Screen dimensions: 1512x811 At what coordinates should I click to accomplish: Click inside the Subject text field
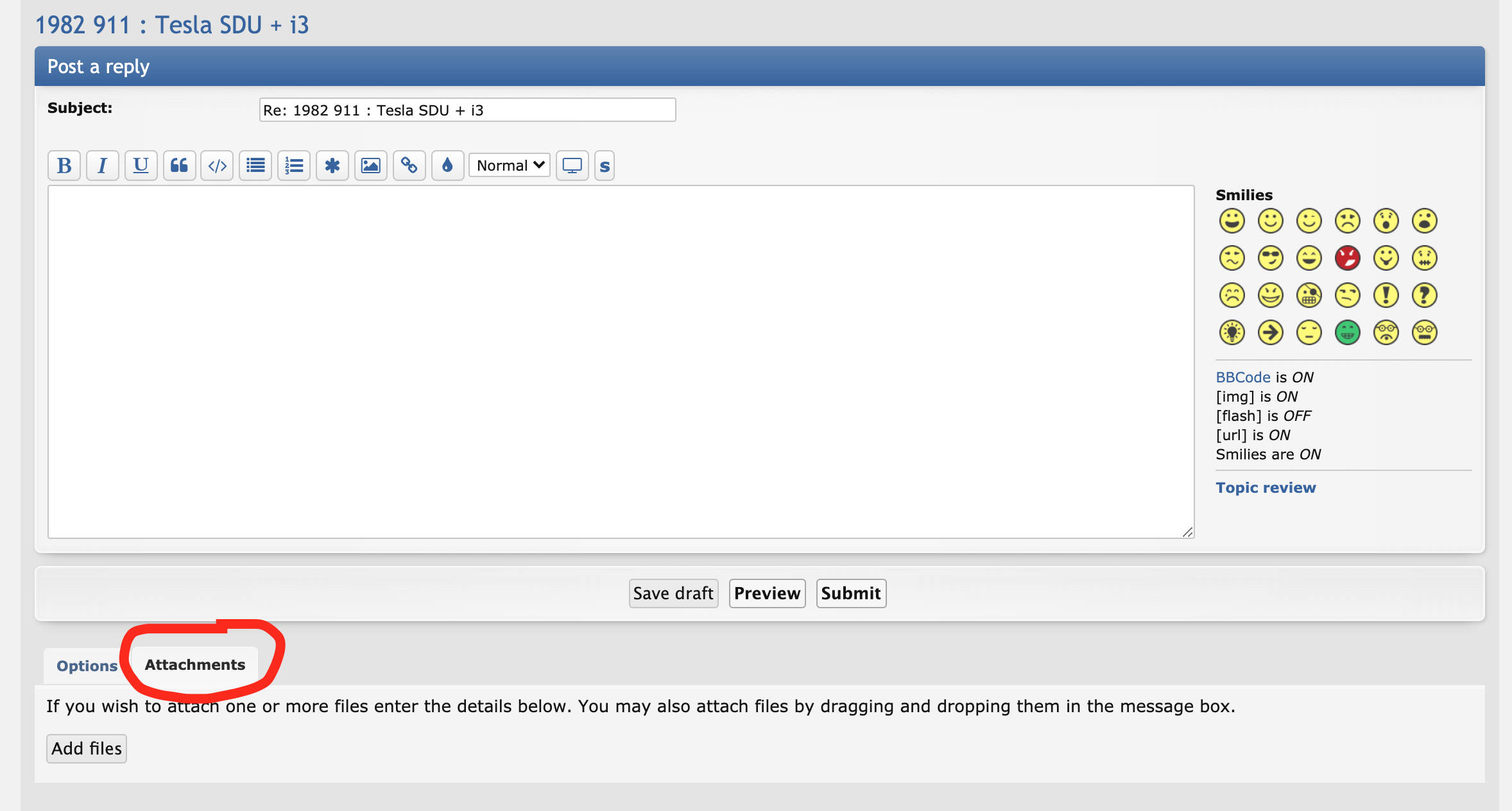pos(467,110)
